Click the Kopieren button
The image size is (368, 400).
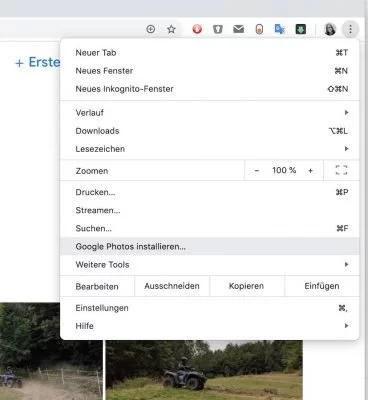pyautogui.click(x=247, y=286)
